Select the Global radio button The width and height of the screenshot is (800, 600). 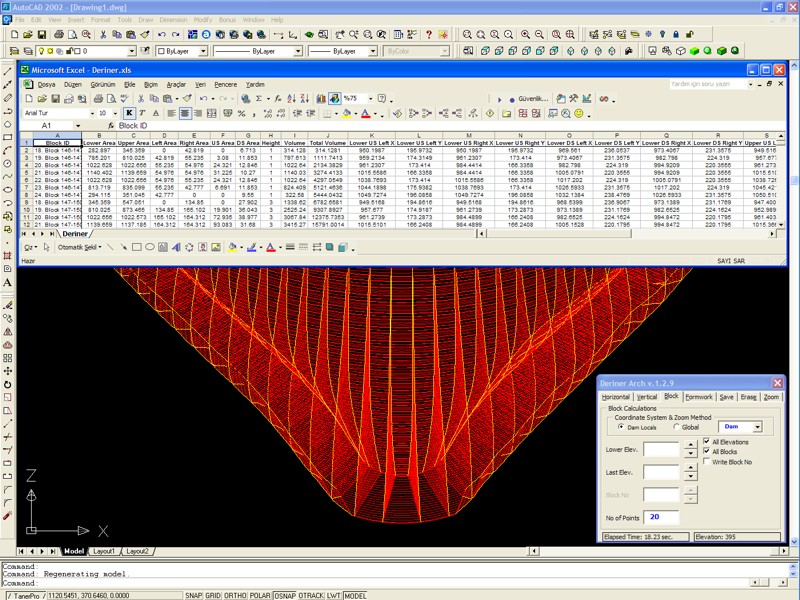678,427
